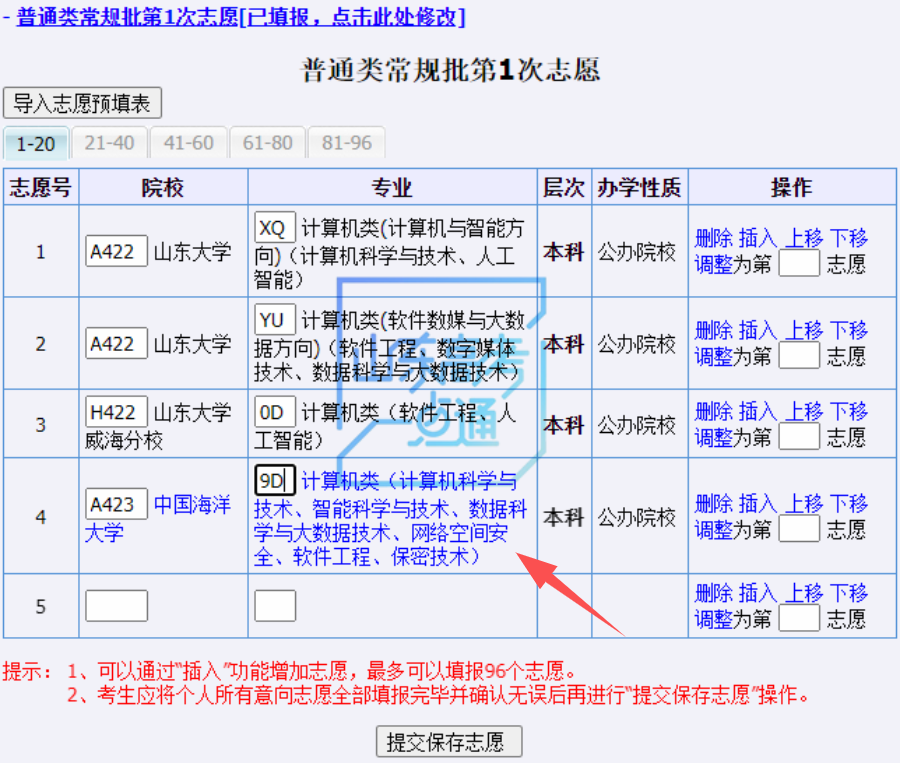Click the 中国海洋大学 school name link

[x=191, y=505]
